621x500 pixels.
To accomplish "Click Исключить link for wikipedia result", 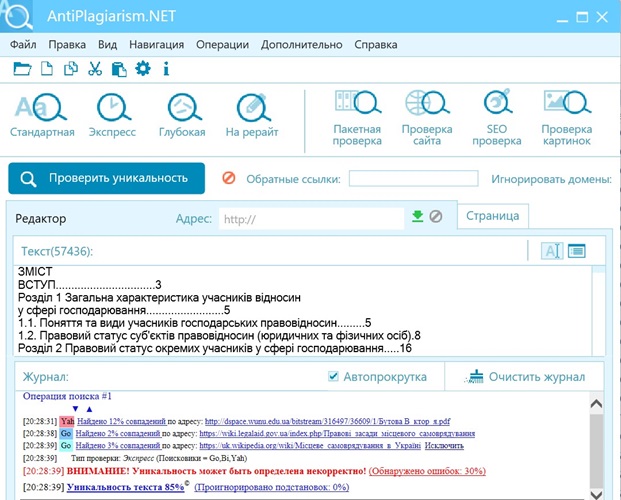I will click(x=444, y=446).
